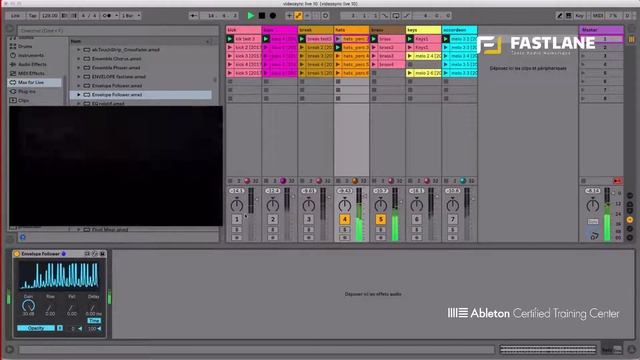The image size is (640, 360).
Task: Toggle the Draw Mode pencil icon
Action: pos(560,16)
